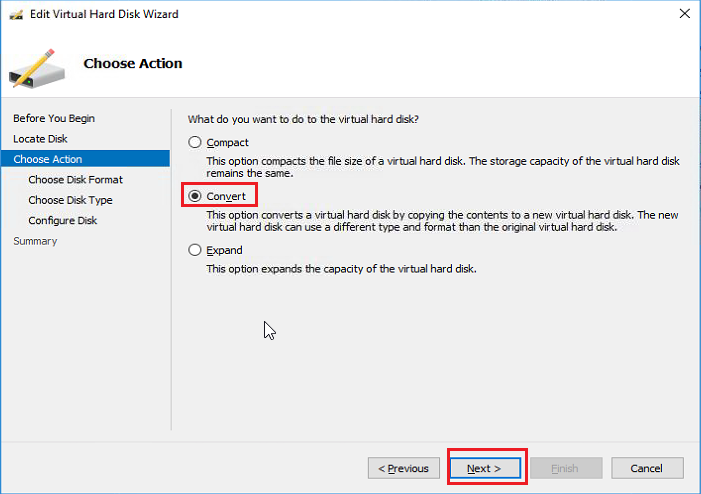Image resolution: width=701 pixels, height=494 pixels.
Task: Select the Compact radio button
Action: [x=195, y=142]
